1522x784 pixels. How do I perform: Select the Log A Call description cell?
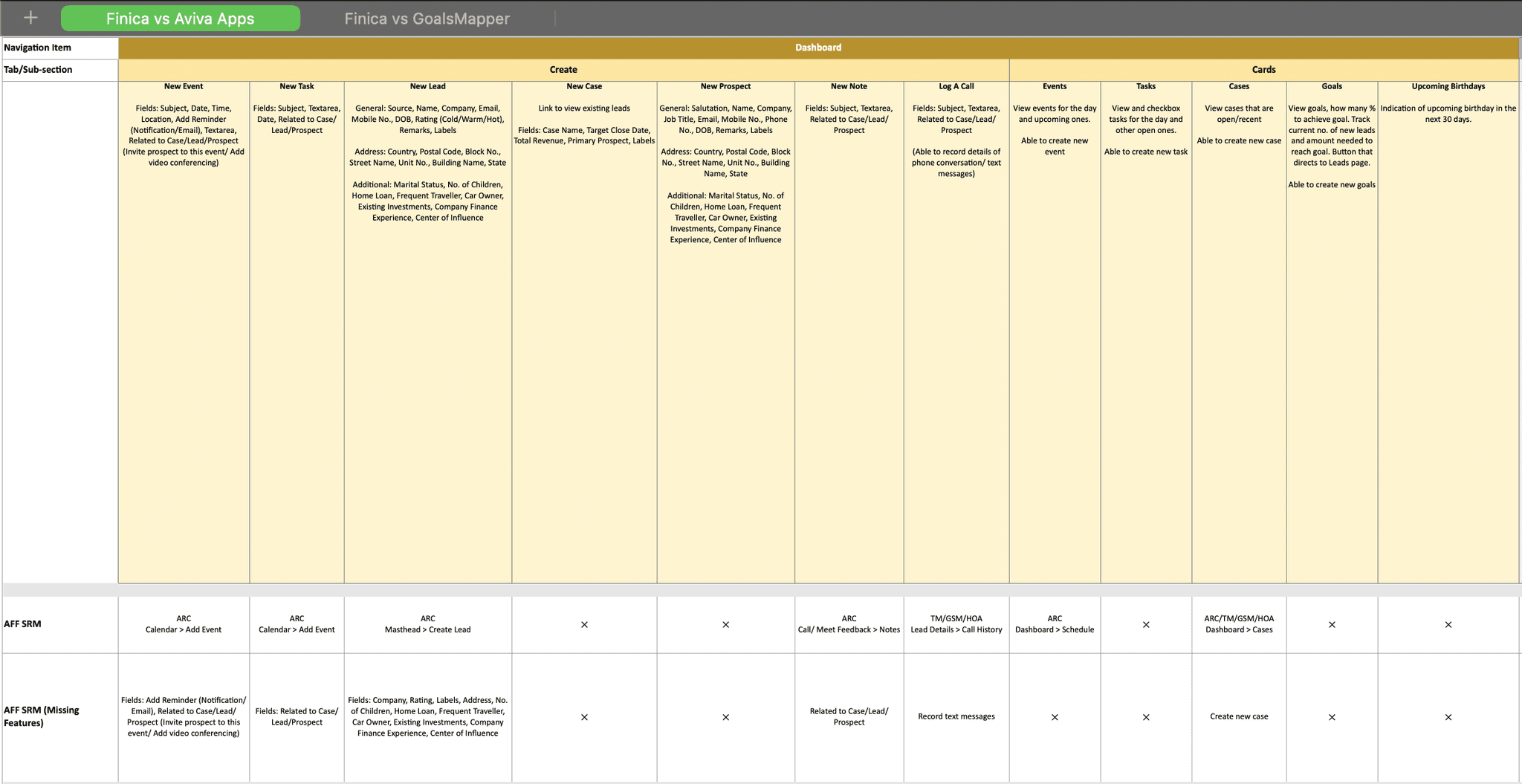click(x=956, y=332)
